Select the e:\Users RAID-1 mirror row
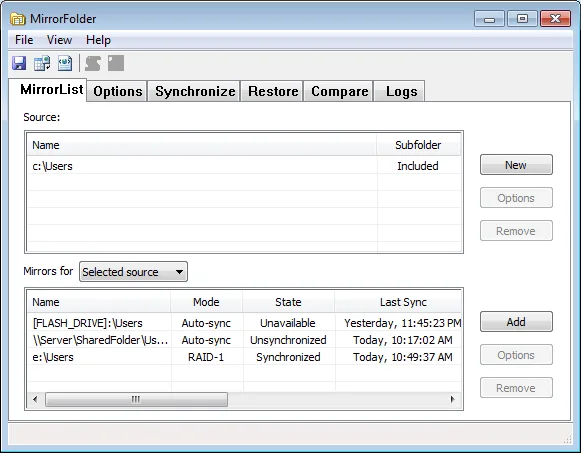The height and width of the screenshot is (453, 581). click(x=244, y=357)
